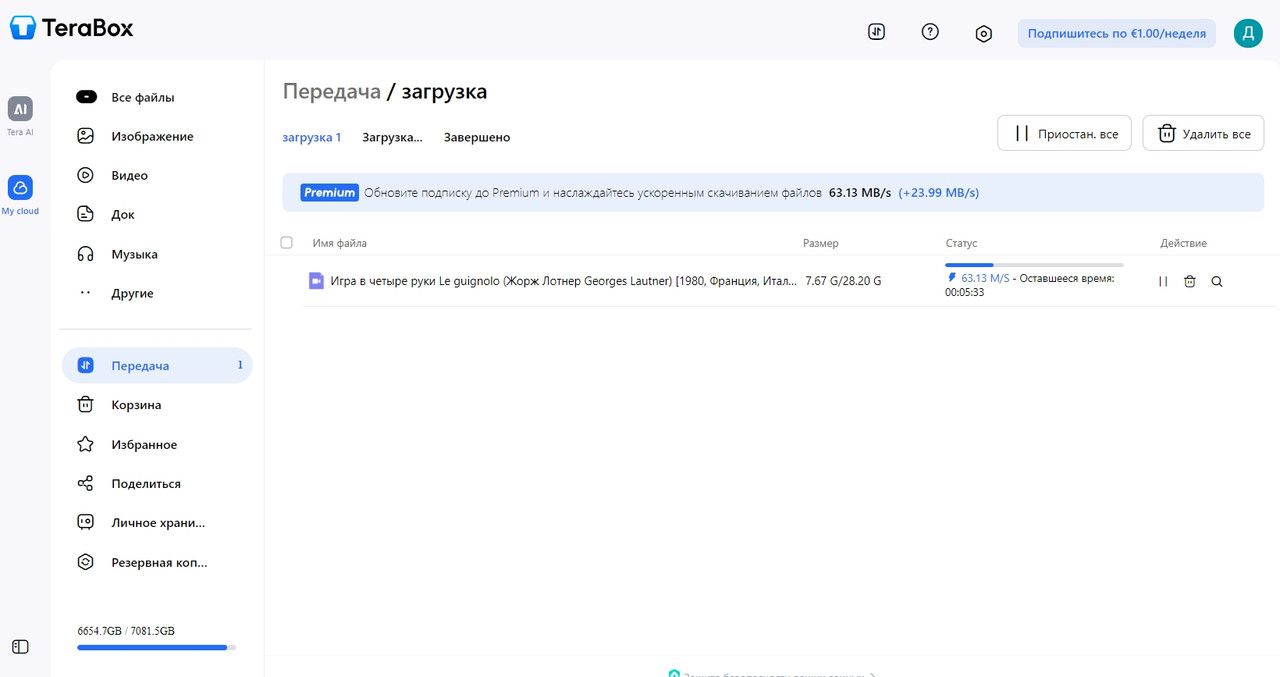The image size is (1280, 677).
Task: Click the Premium badge in the banner
Action: point(329,192)
